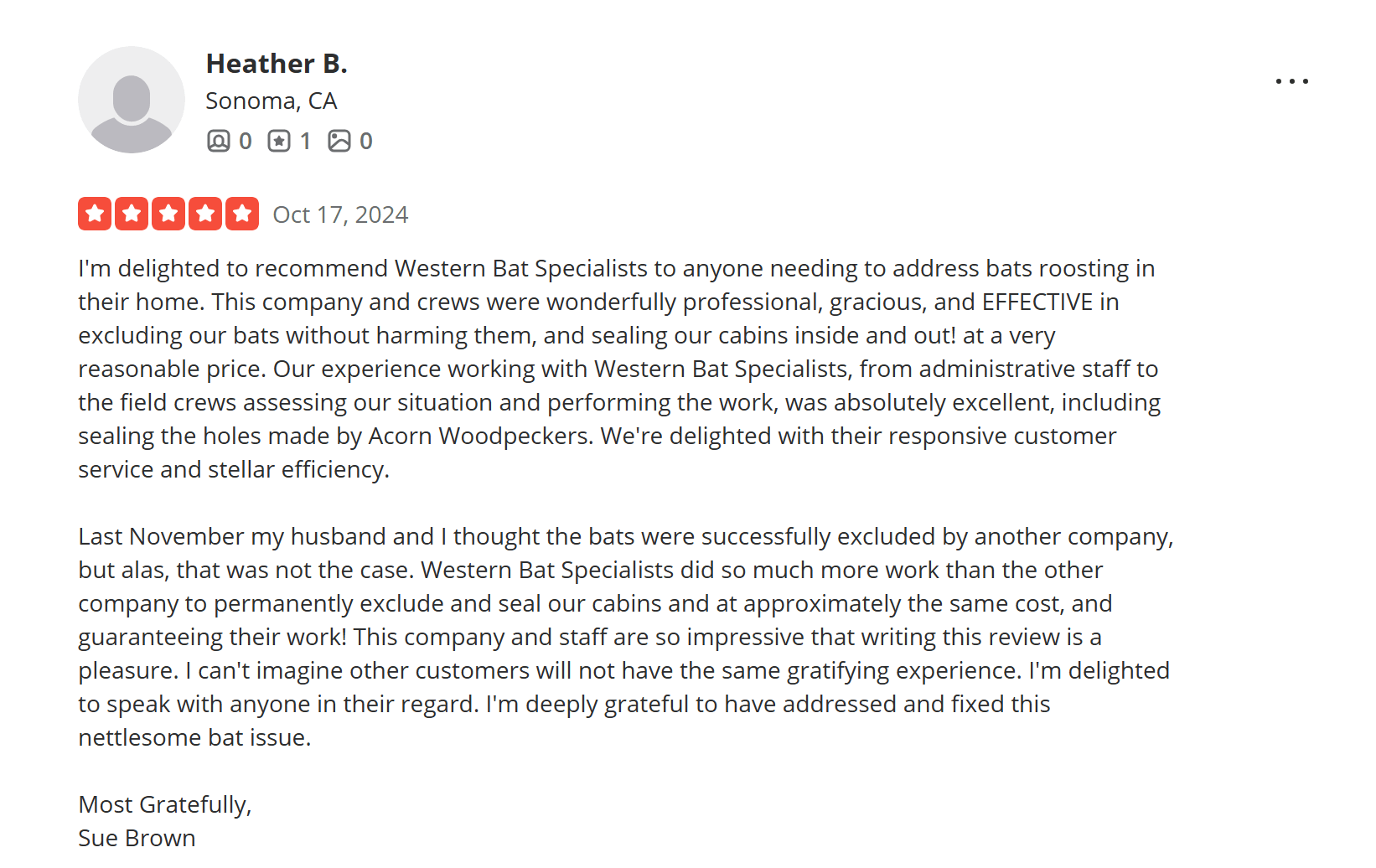Click the reviews count star icon

point(279,141)
